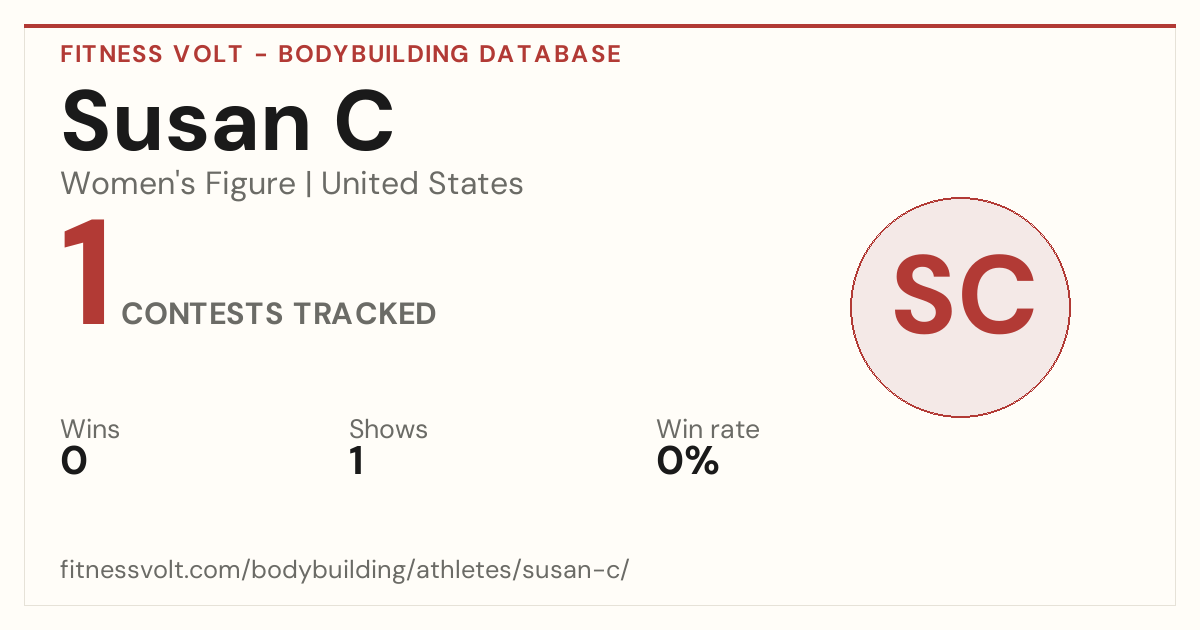Click the Fitness Volt Bodybuilding Database header
Image resolution: width=1200 pixels, height=630 pixels.
coord(341,54)
